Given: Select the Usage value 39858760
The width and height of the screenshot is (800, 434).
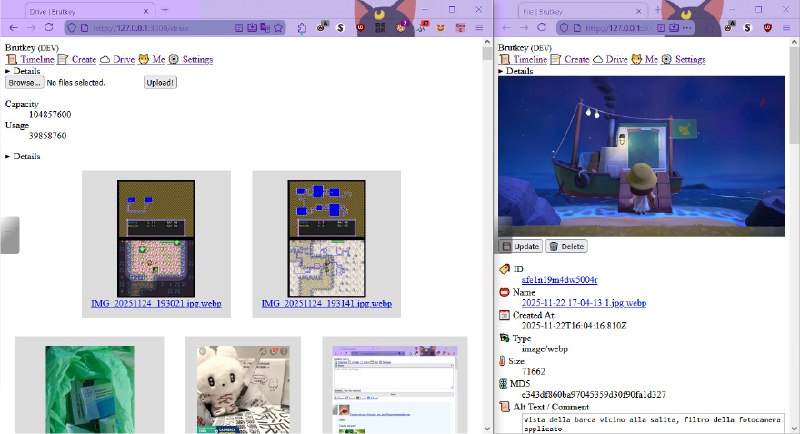Looking at the screenshot, I should click(x=47, y=136).
